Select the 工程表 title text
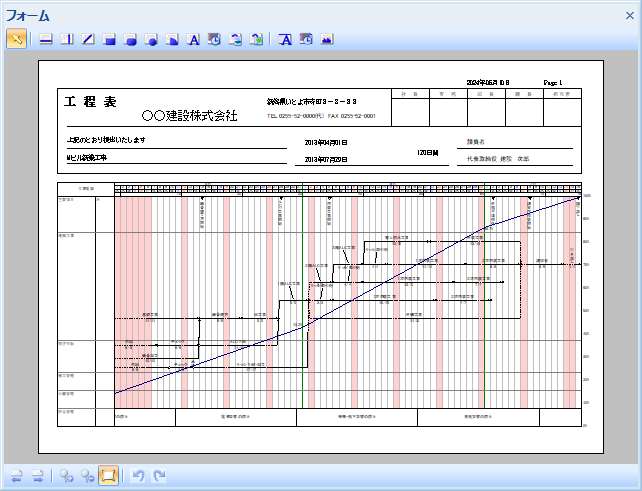642x491 pixels. point(90,102)
